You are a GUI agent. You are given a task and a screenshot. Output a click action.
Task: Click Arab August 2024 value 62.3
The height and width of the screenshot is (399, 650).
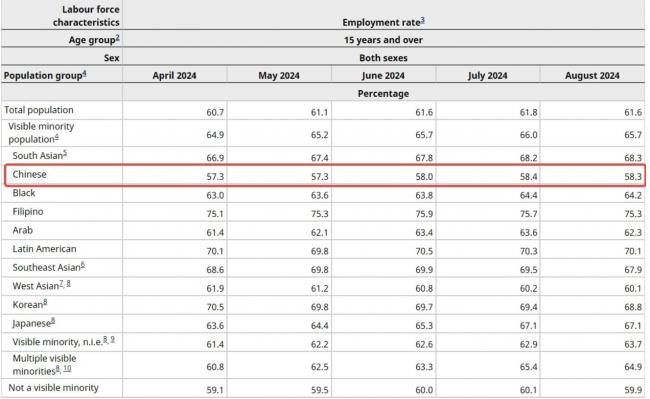(633, 232)
